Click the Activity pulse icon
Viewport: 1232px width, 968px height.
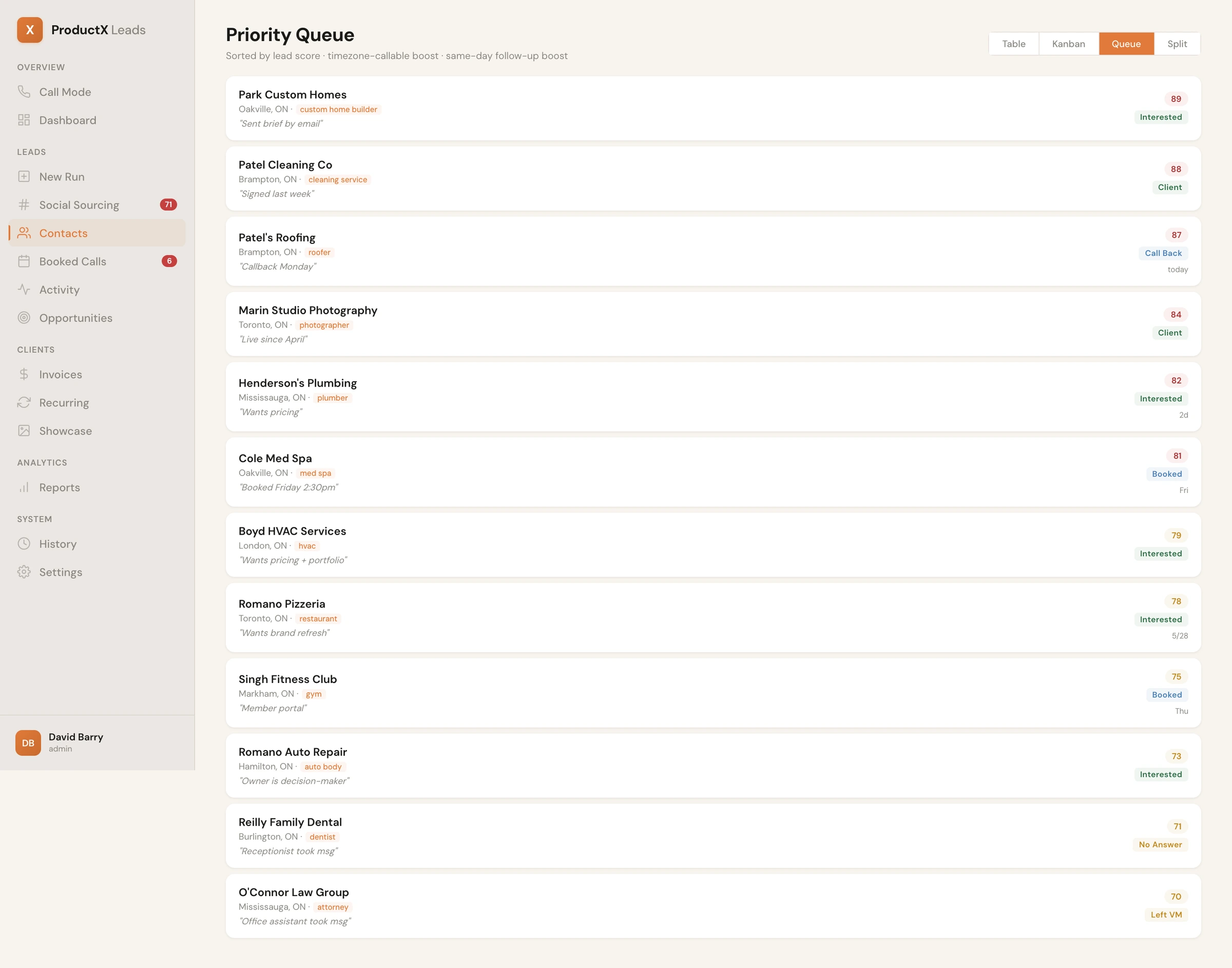24,290
